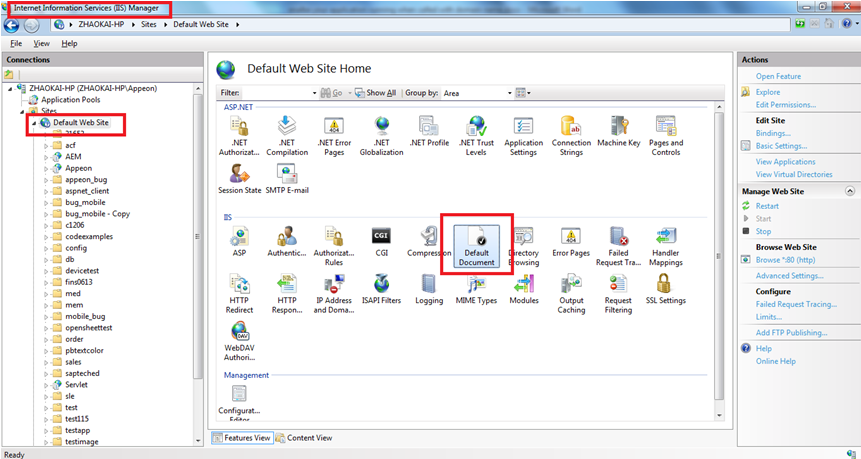Open the Compression feature

[x=429, y=242]
